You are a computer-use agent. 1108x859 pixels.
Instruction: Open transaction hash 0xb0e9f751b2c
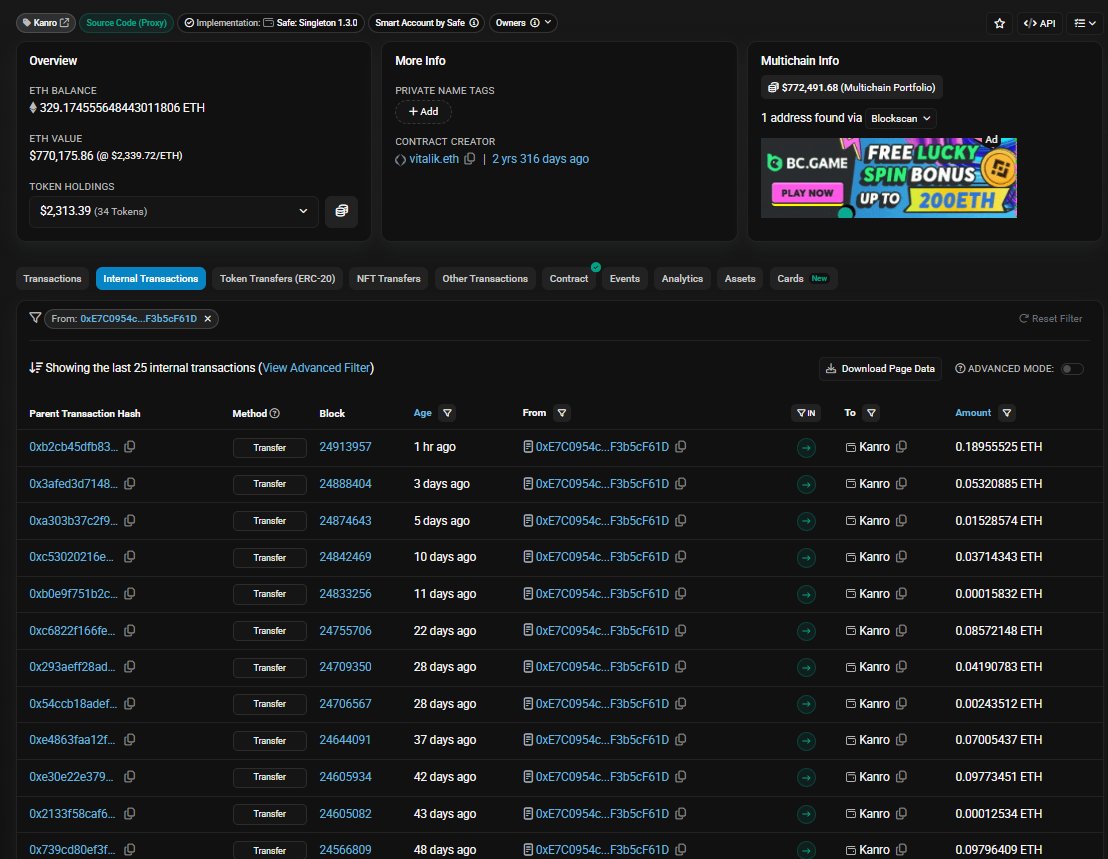point(73,594)
